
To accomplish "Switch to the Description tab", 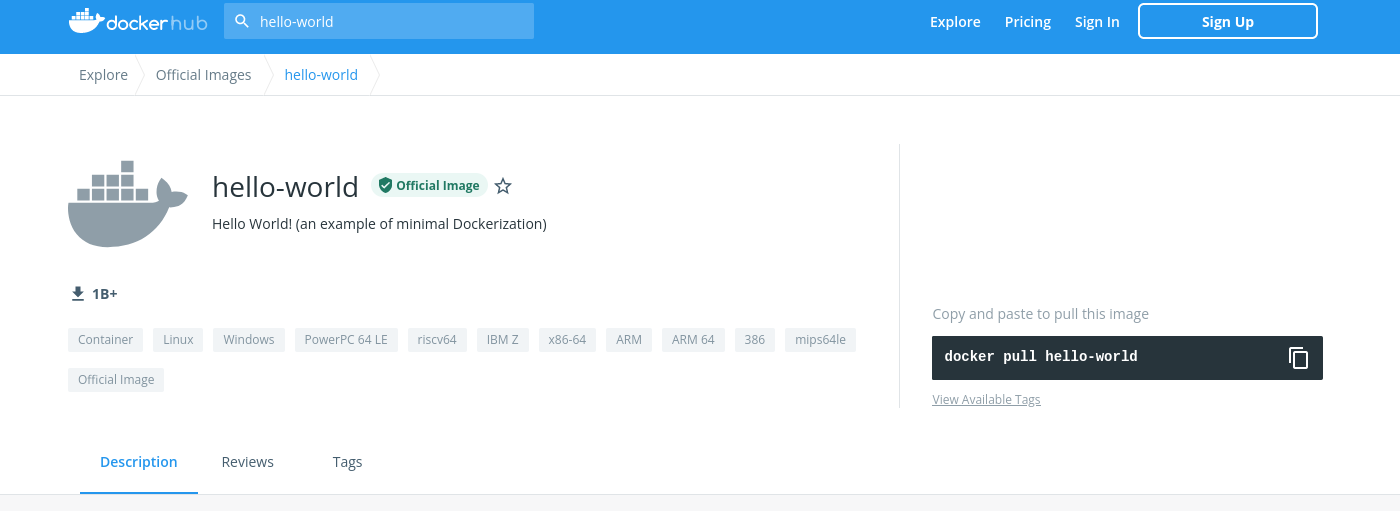I will point(139,462).
